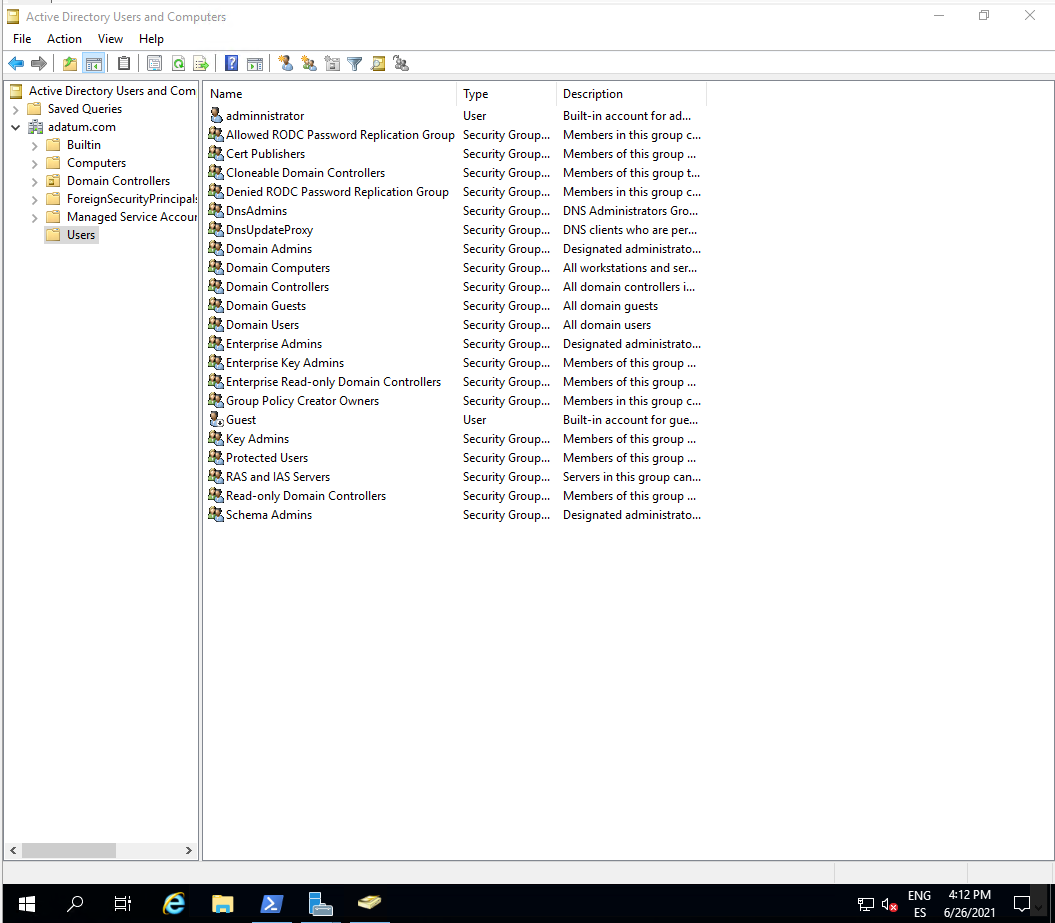Click the Export List toolbar icon
This screenshot has height=923, width=1055.
(x=201, y=64)
